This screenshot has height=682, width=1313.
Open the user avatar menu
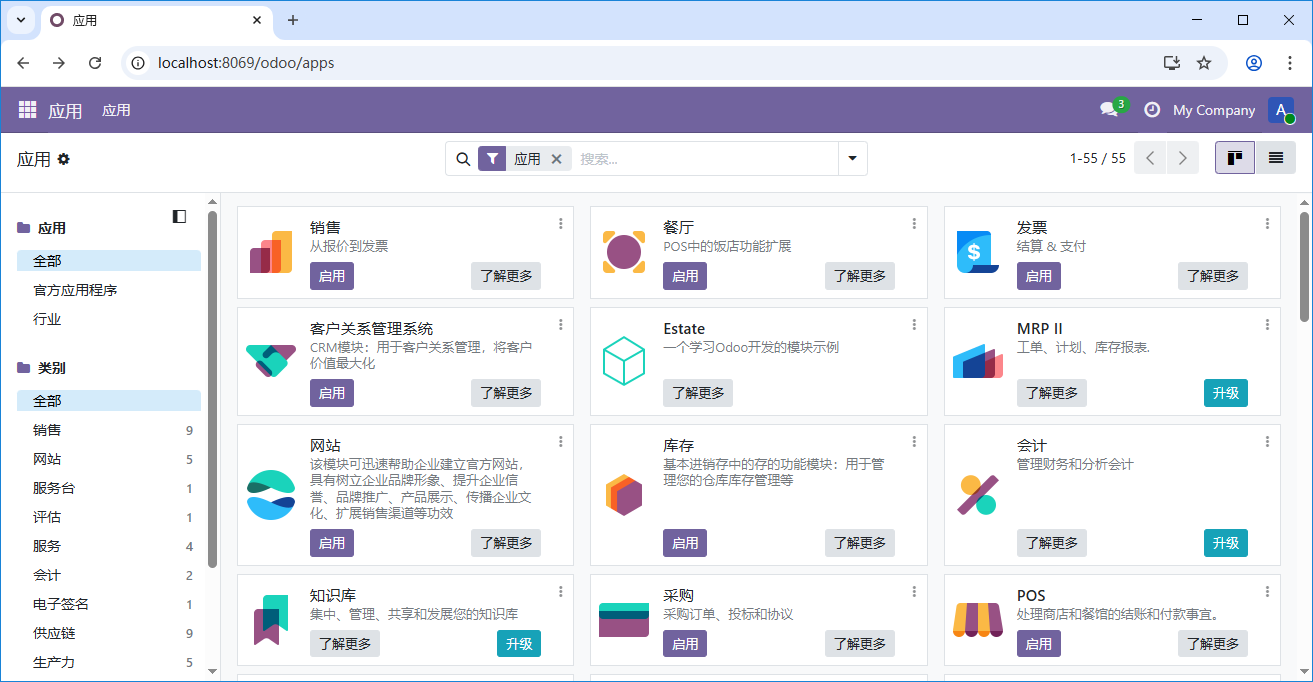tap(1281, 110)
